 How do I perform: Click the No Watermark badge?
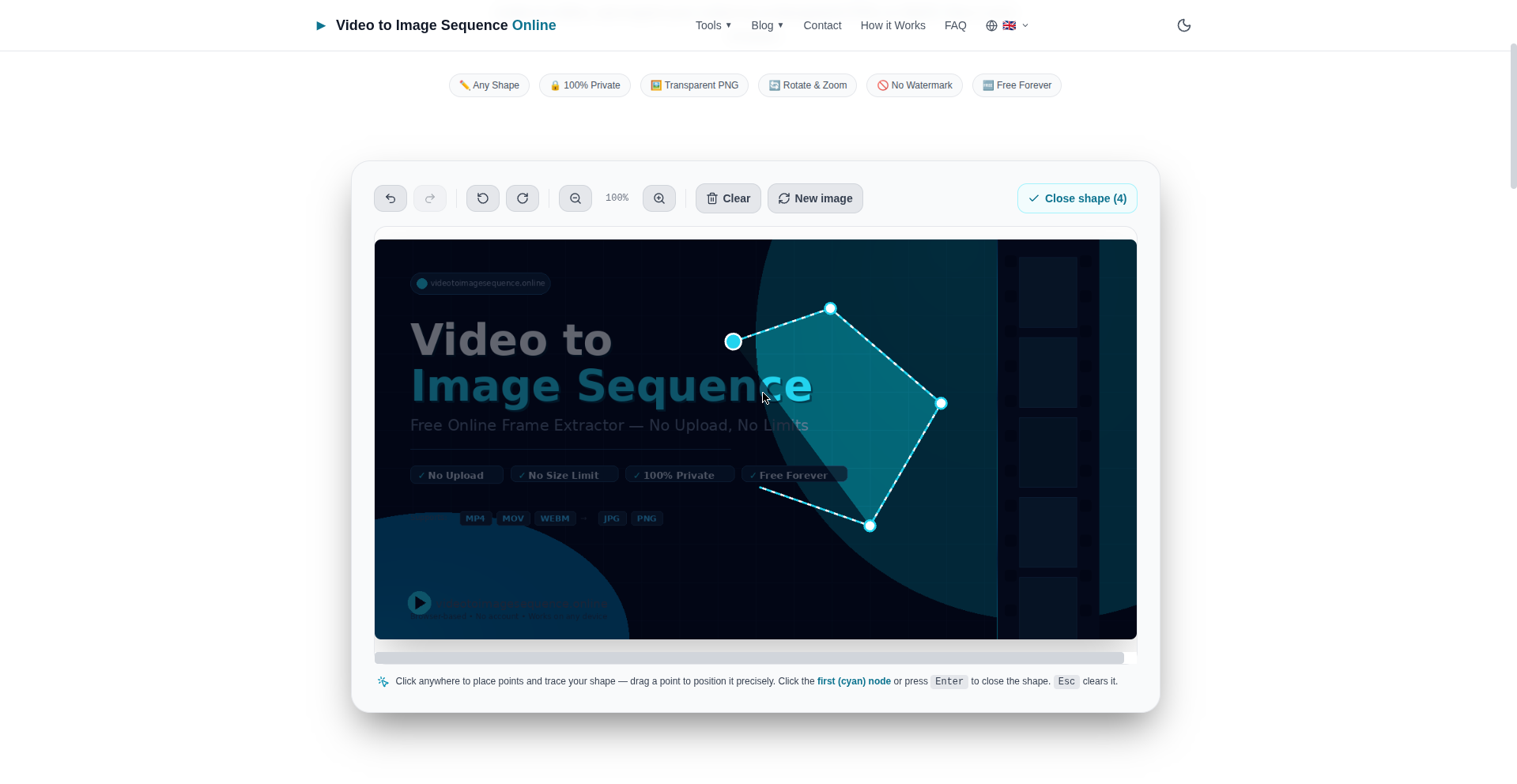(915, 85)
